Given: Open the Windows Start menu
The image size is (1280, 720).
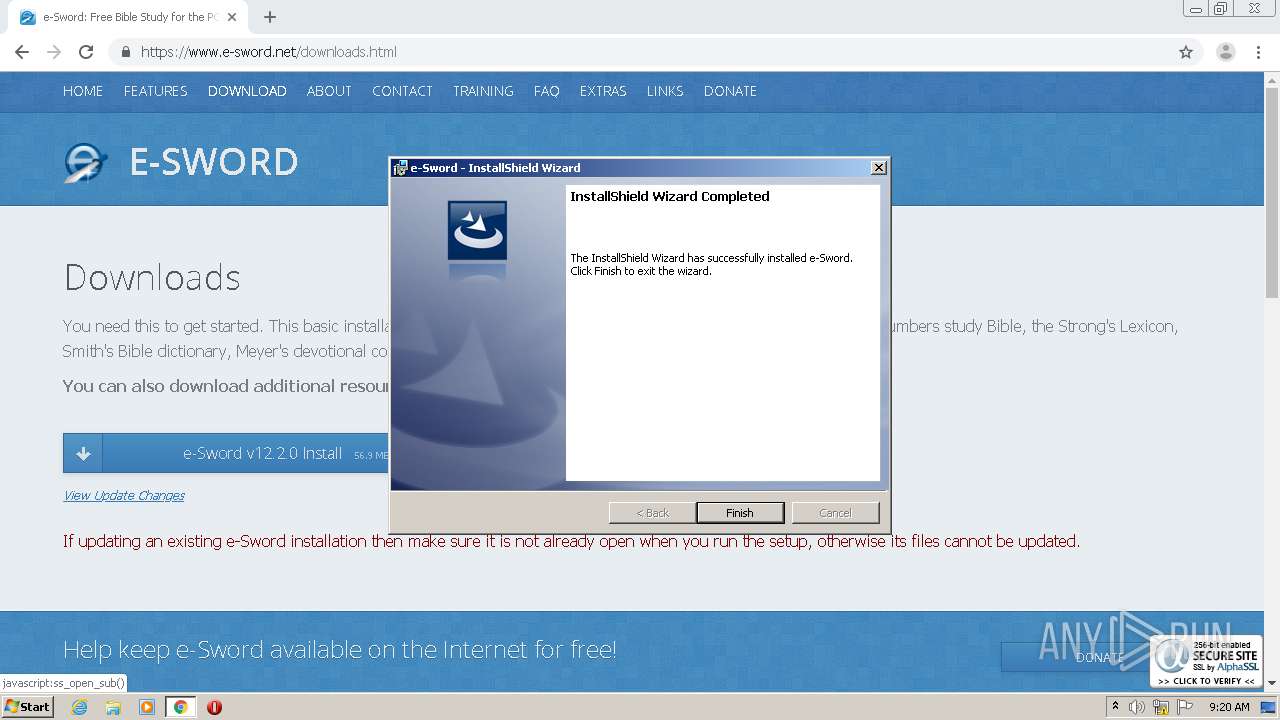Looking at the screenshot, I should tap(28, 706).
